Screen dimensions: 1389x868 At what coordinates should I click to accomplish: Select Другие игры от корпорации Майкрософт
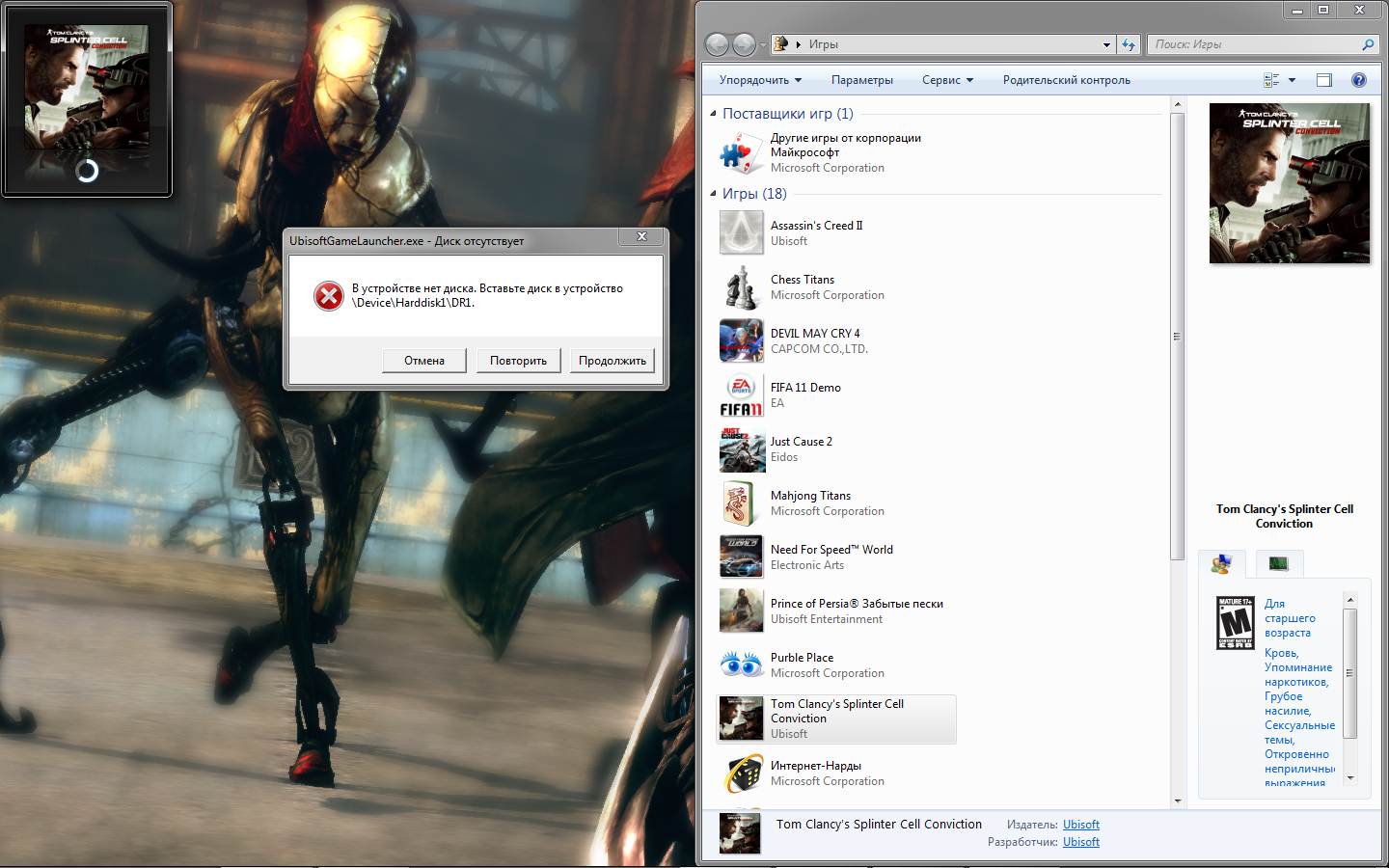pyautogui.click(x=846, y=145)
